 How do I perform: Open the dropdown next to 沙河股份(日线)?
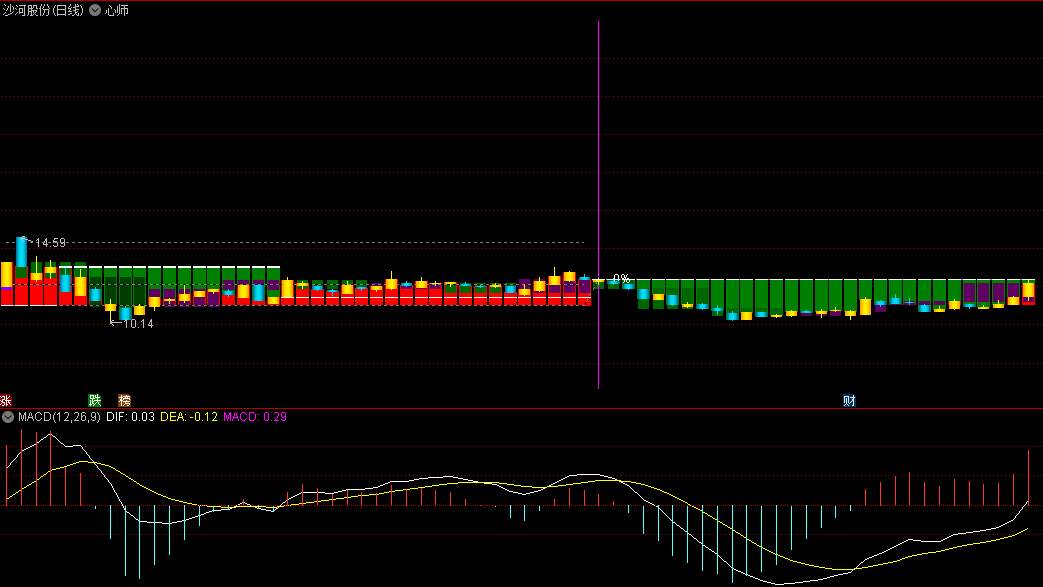pyautogui.click(x=95, y=10)
